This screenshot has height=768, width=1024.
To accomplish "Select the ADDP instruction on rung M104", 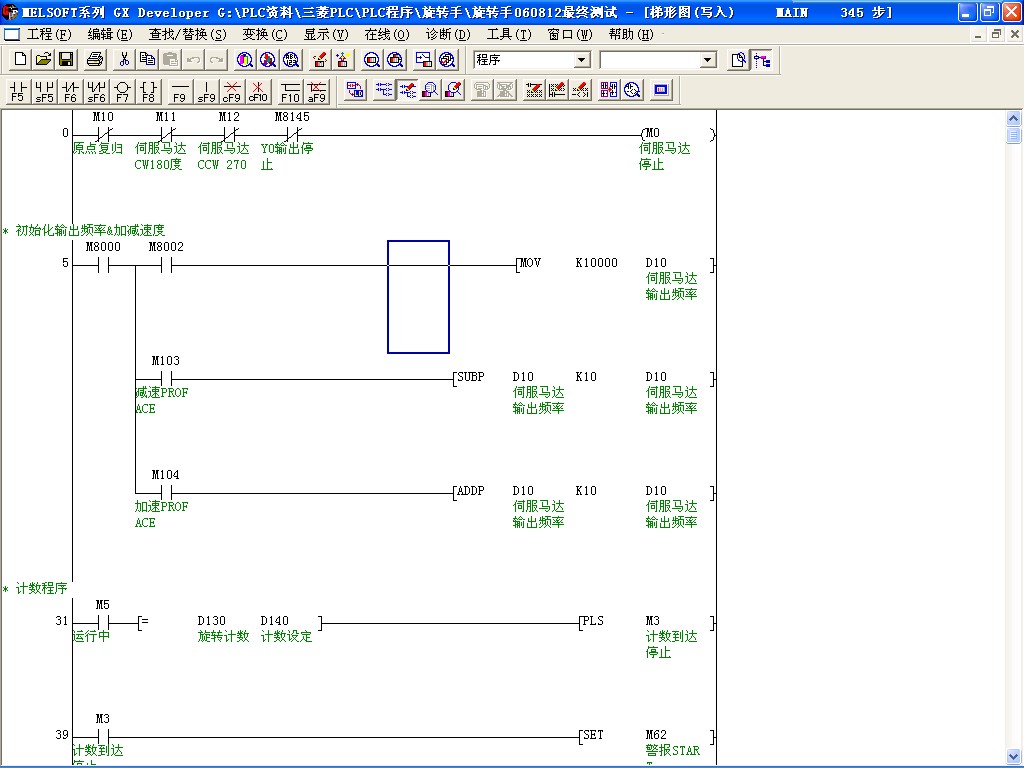I will pyautogui.click(x=584, y=493).
